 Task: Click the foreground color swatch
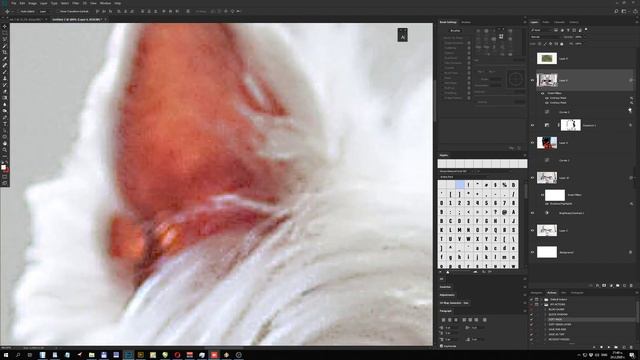[4, 167]
